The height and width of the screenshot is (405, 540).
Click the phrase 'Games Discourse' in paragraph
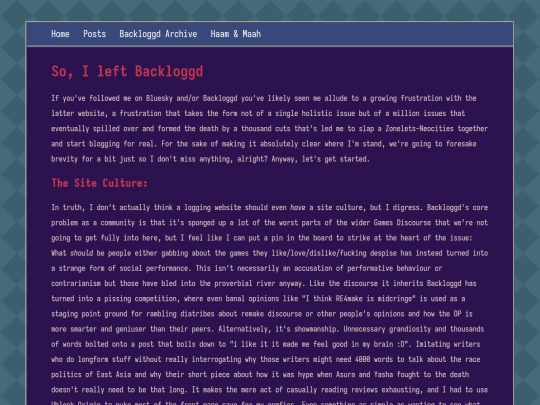(402, 222)
